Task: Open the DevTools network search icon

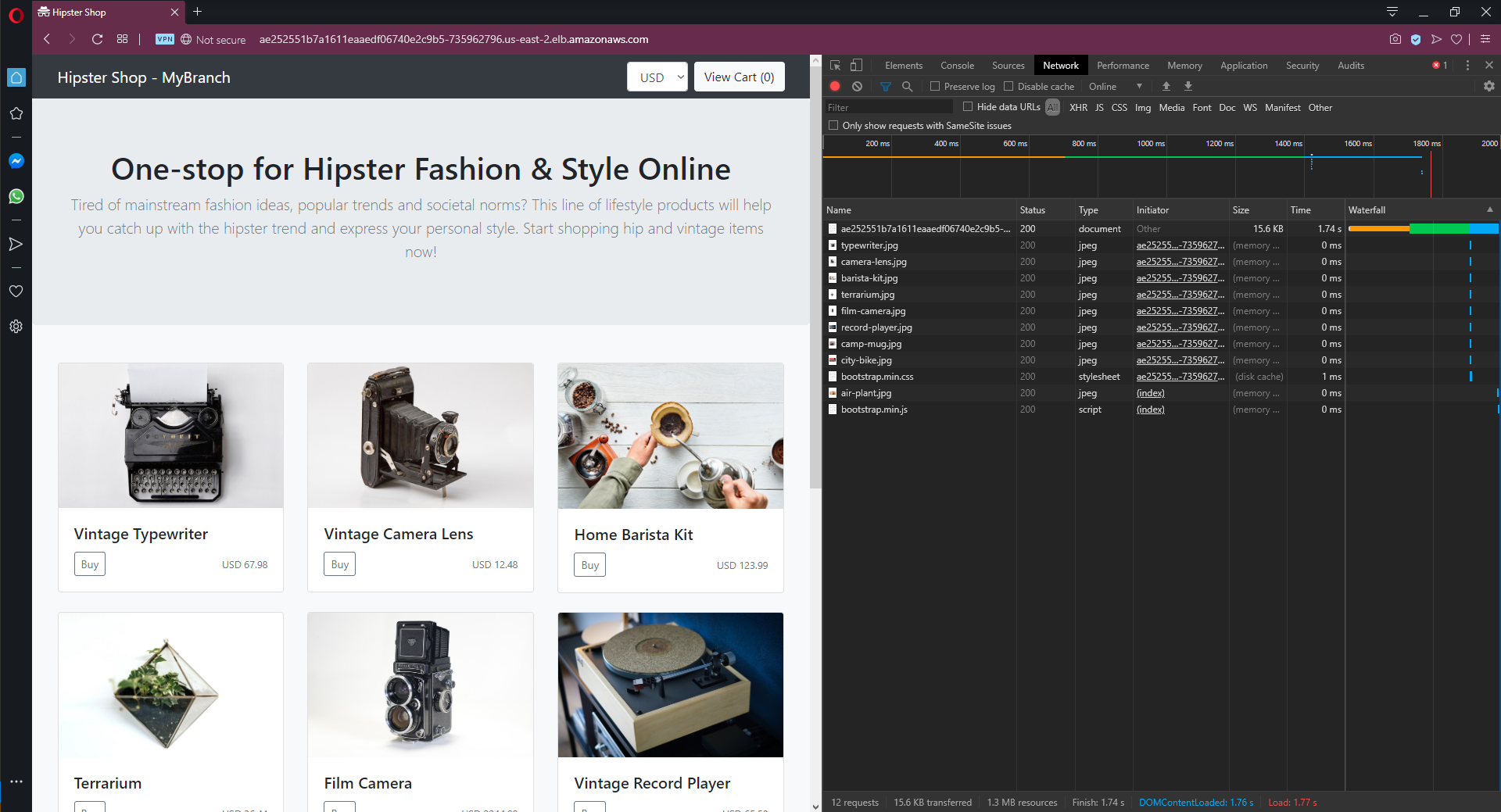Action: (x=907, y=87)
